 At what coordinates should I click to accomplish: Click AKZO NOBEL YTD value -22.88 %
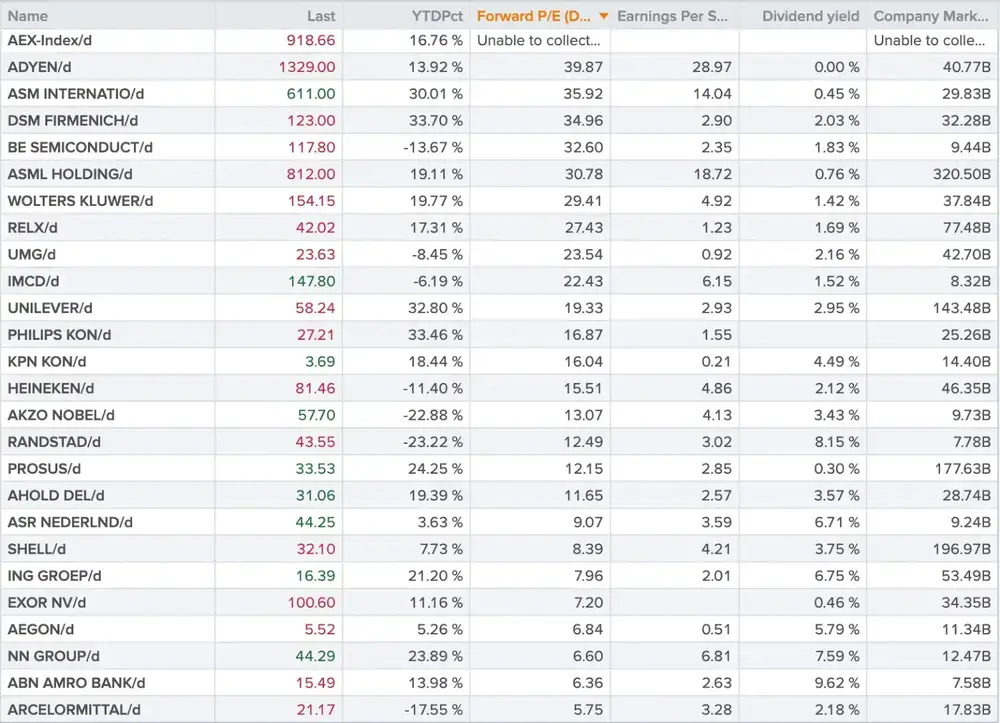click(433, 415)
